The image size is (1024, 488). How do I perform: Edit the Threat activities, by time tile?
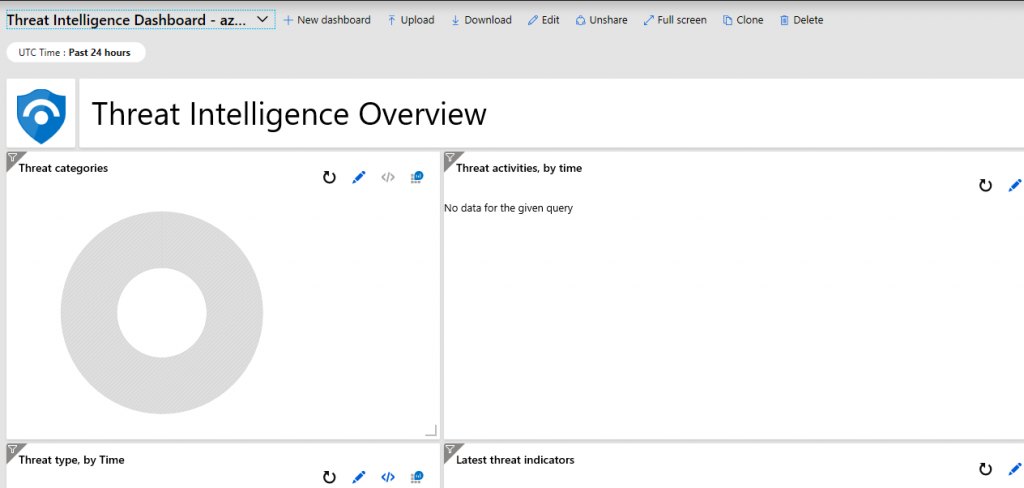1014,186
